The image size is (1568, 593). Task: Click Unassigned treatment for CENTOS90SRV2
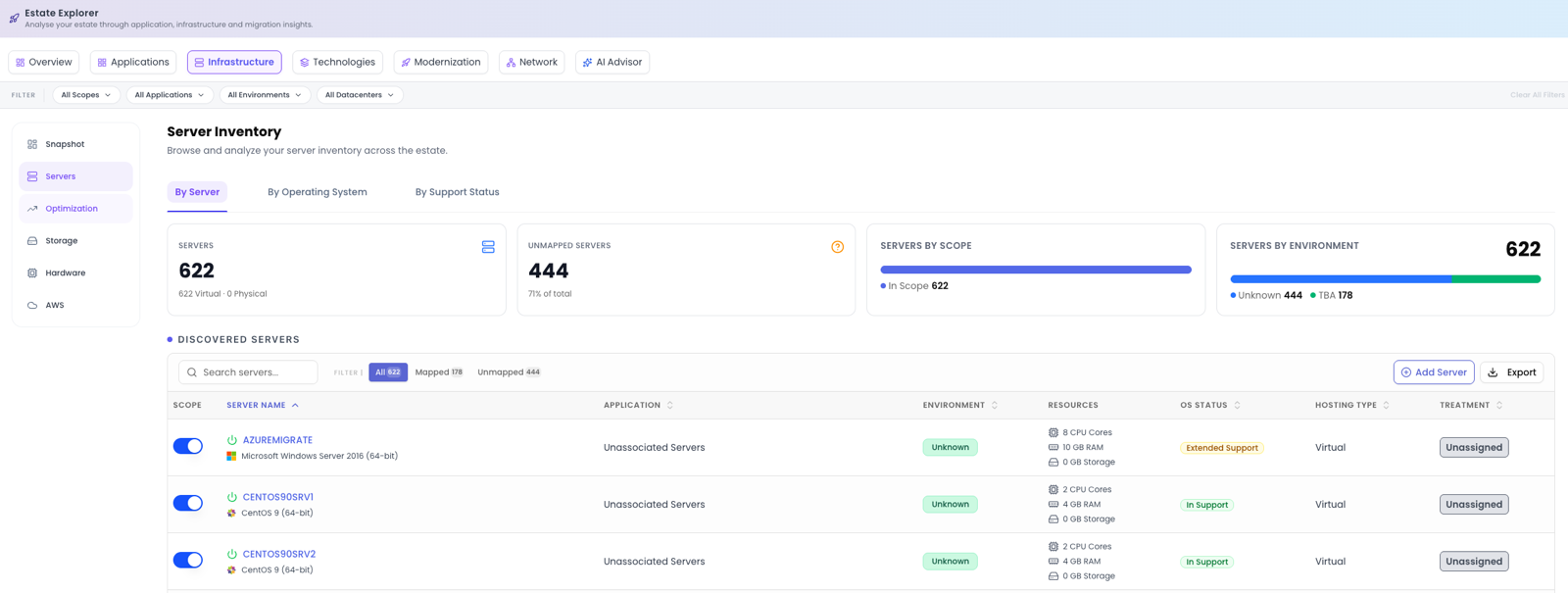click(x=1474, y=561)
